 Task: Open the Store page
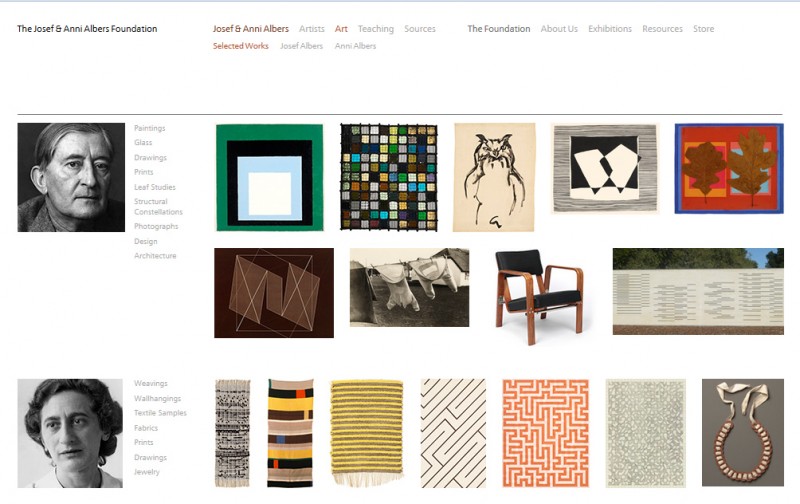[x=703, y=29]
